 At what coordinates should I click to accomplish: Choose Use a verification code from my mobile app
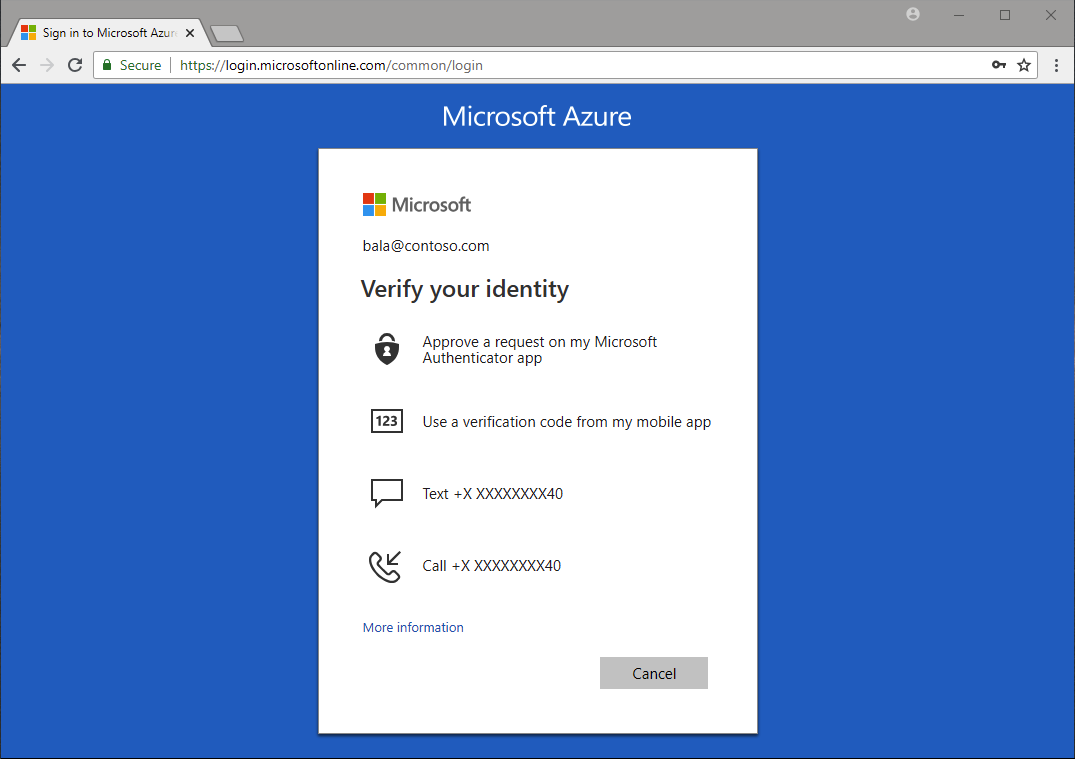[x=566, y=421]
